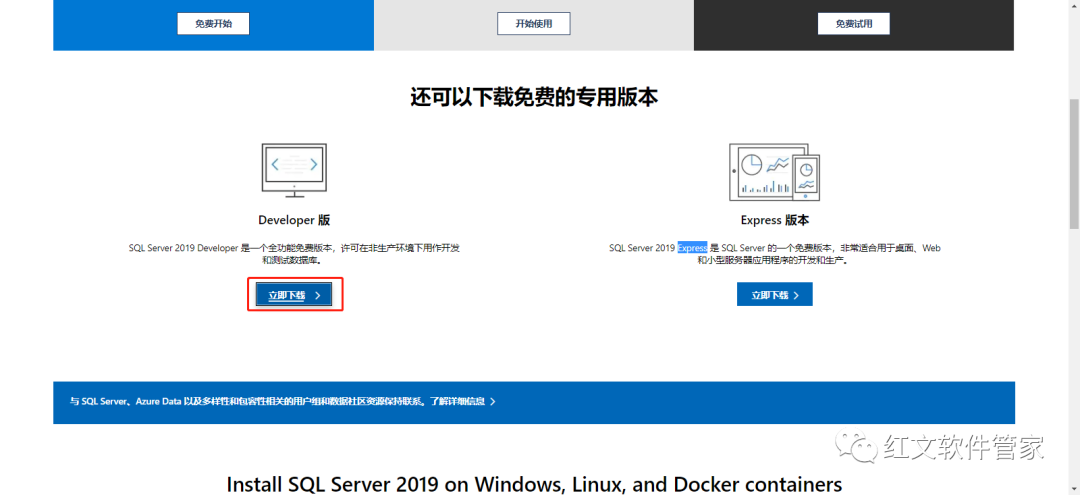Download the Express edition via 立即下载
Screen dimensions: 1080x495
[x=775, y=295]
